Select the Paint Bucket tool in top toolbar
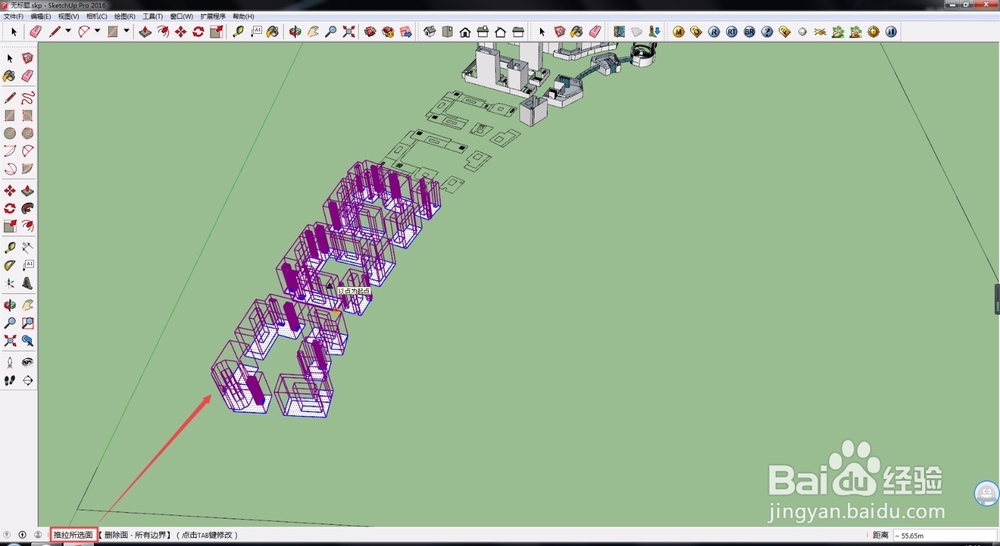 (273, 31)
